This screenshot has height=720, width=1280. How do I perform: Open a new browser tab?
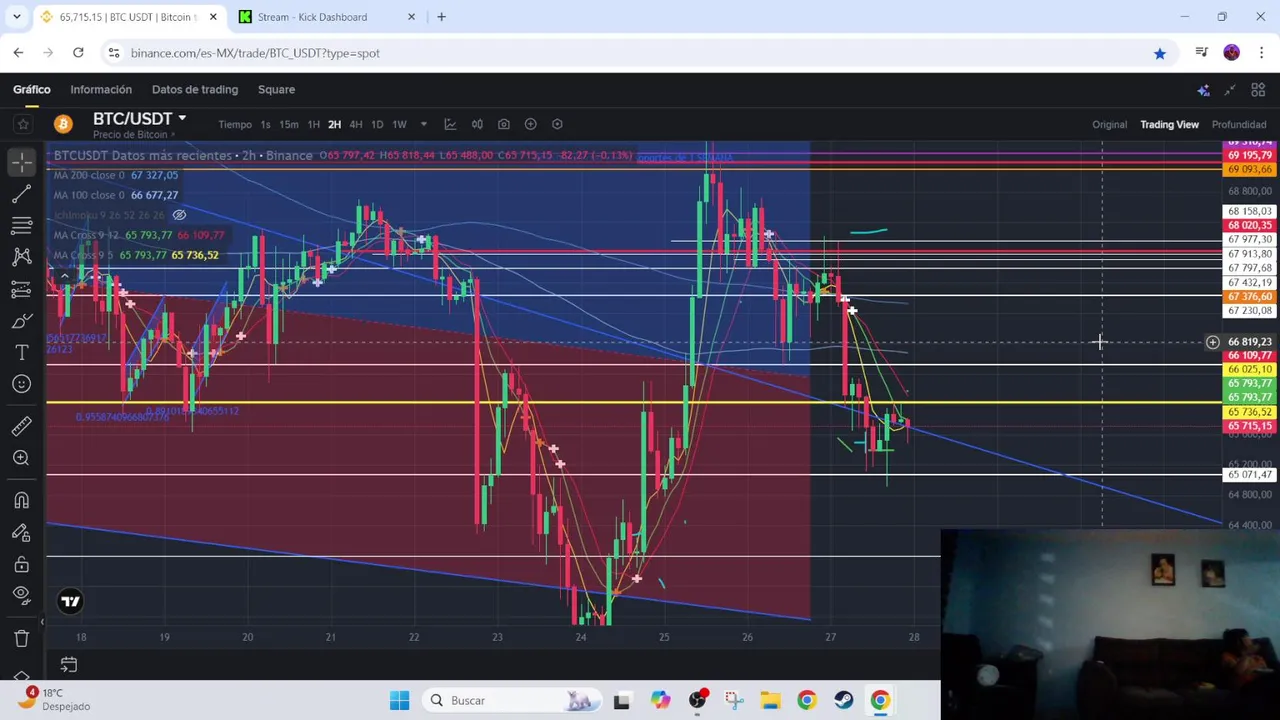[441, 17]
